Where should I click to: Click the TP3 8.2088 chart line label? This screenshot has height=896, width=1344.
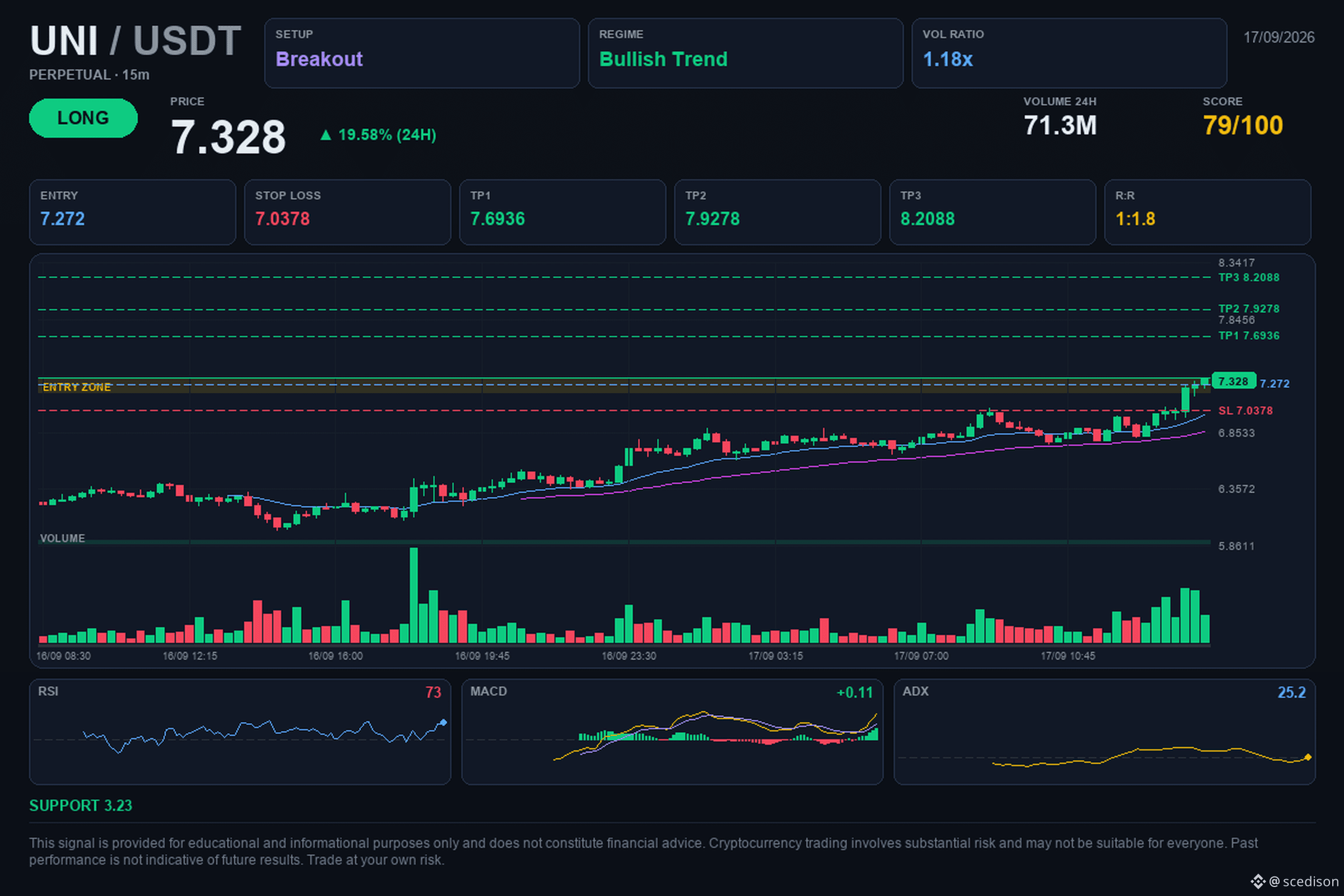pyautogui.click(x=1249, y=278)
